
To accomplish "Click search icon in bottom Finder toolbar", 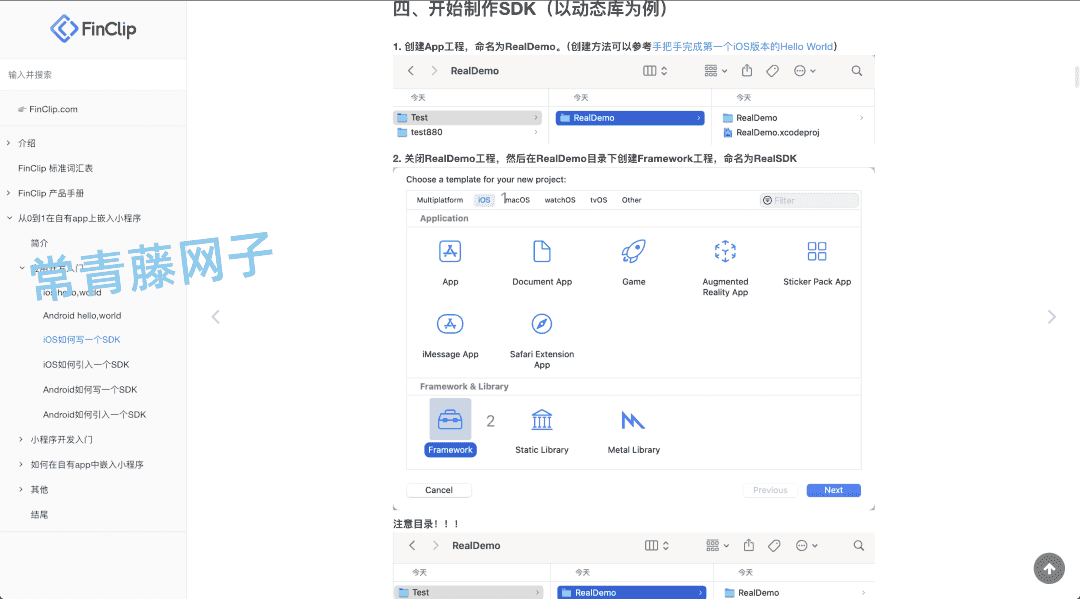I will pos(859,545).
